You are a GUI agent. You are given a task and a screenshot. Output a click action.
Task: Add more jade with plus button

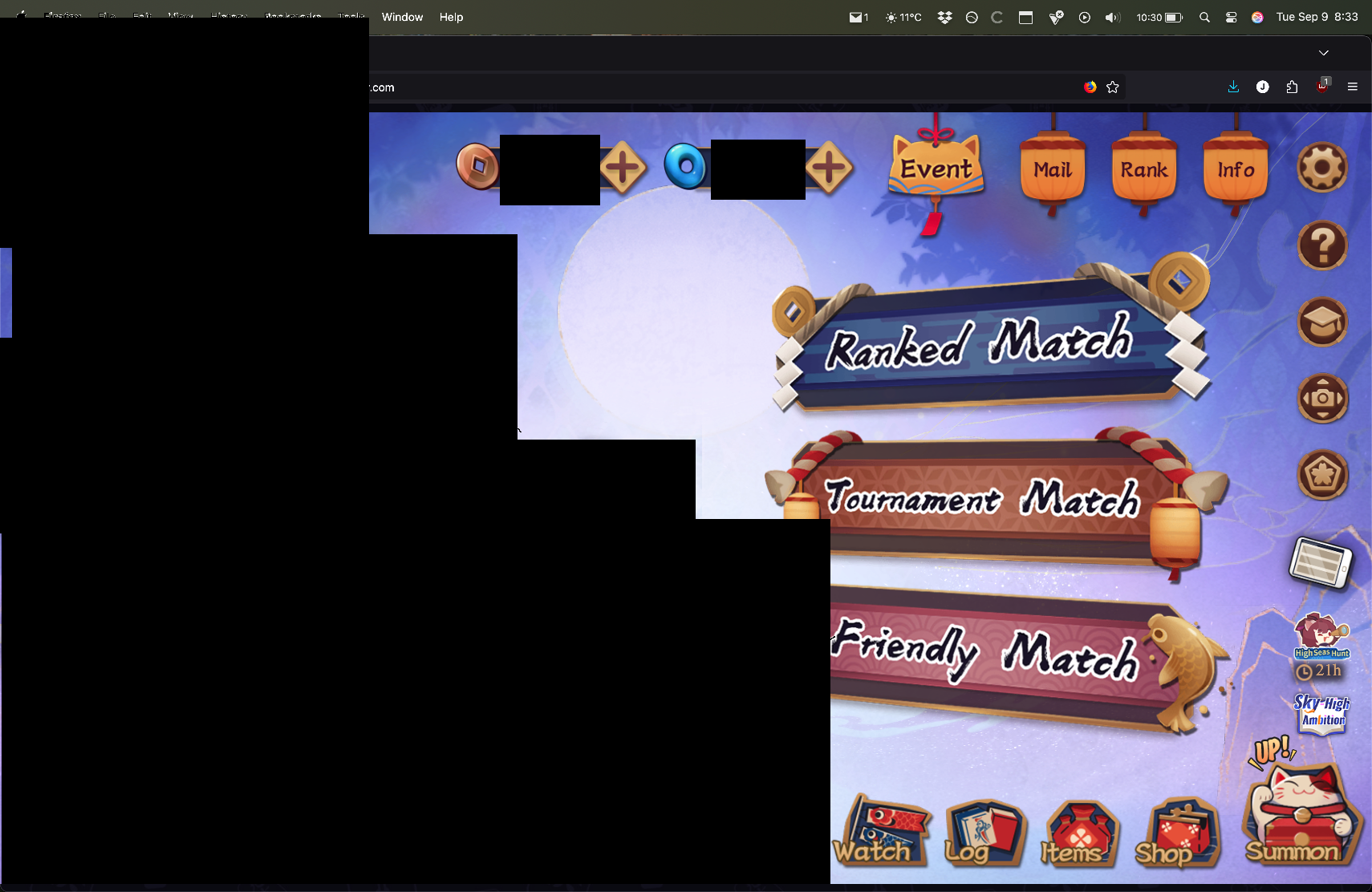(x=830, y=168)
